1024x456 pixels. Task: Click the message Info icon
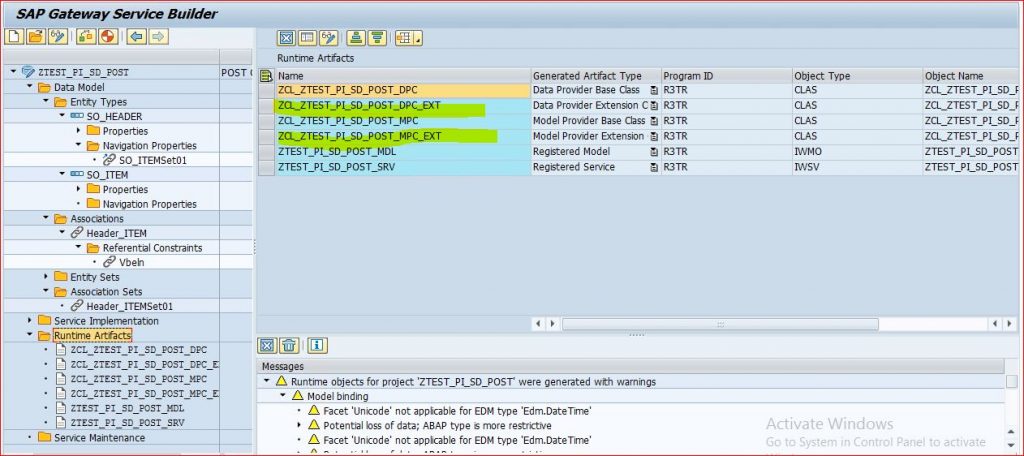pyautogui.click(x=317, y=345)
